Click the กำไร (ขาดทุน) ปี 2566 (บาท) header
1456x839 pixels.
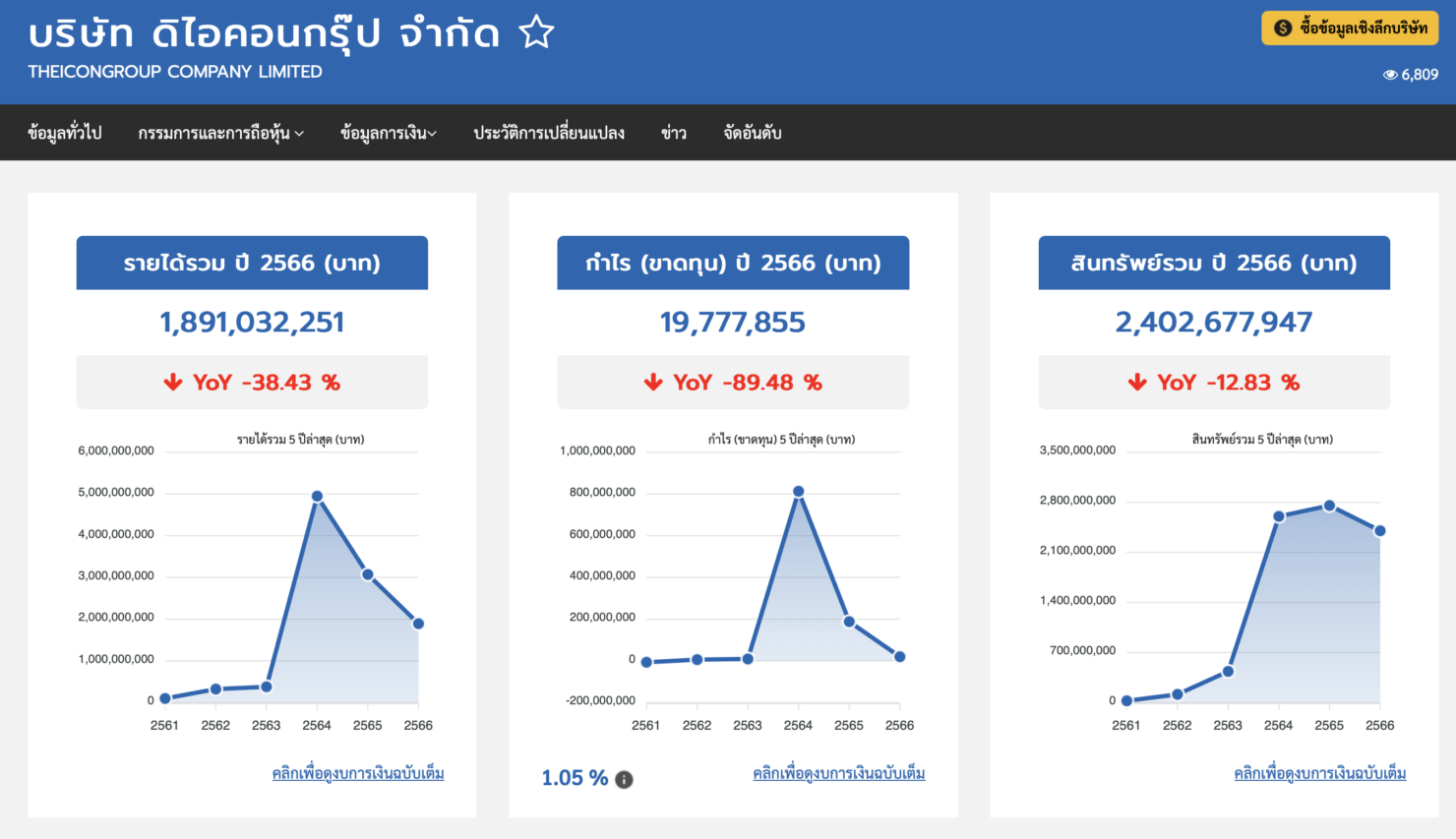(733, 263)
